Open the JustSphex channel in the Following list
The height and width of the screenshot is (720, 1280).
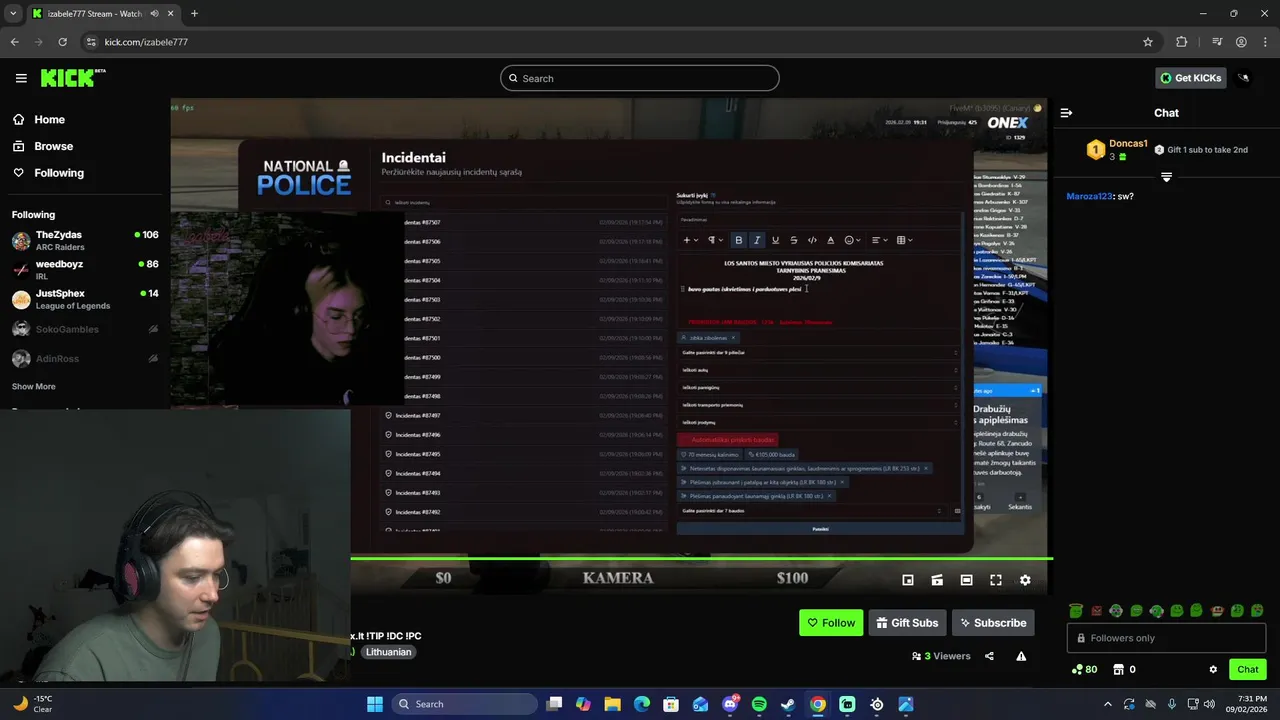(85, 299)
